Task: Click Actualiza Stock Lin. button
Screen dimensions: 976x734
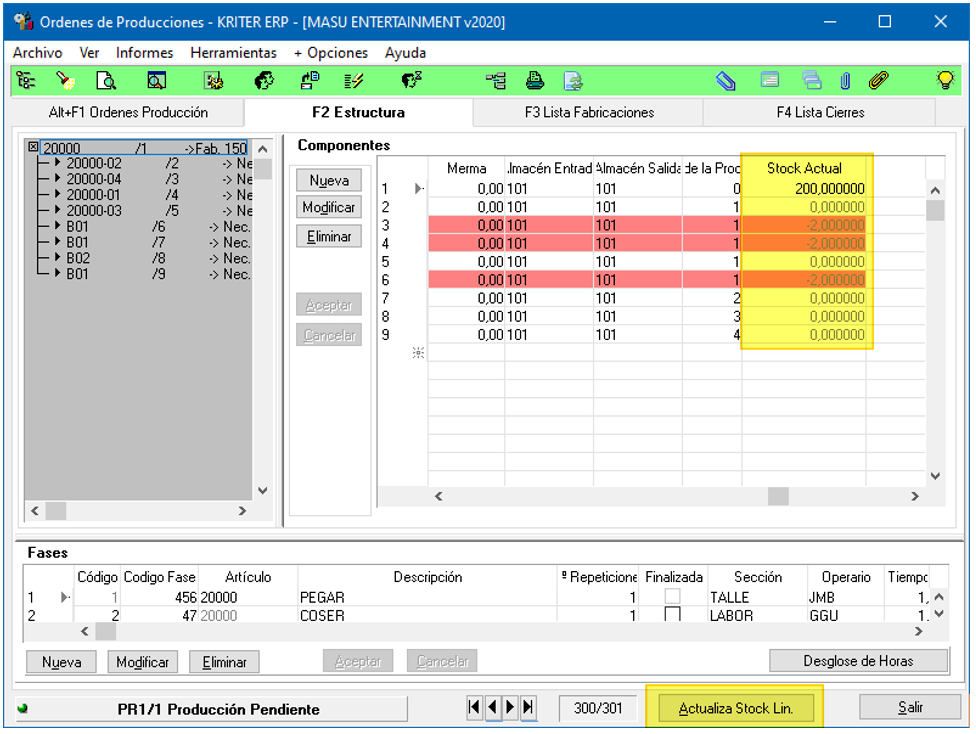Action: click(x=736, y=708)
